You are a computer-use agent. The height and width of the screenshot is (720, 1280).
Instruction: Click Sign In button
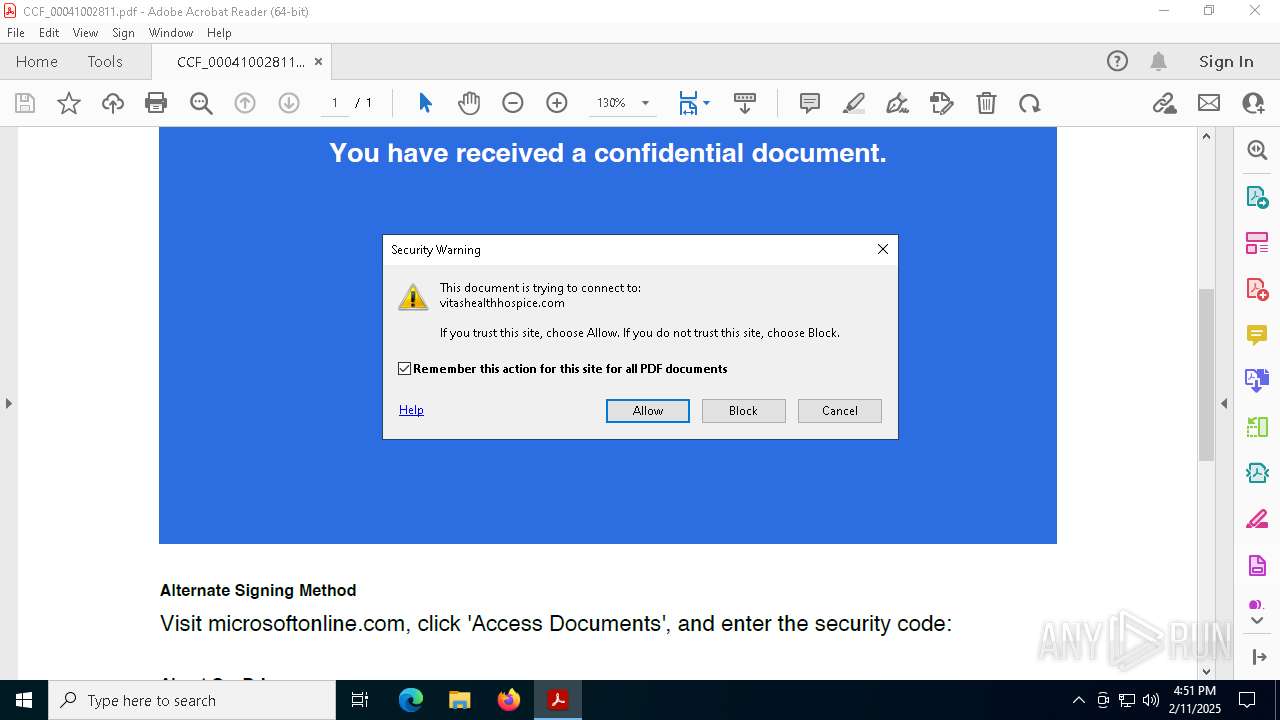(1226, 61)
